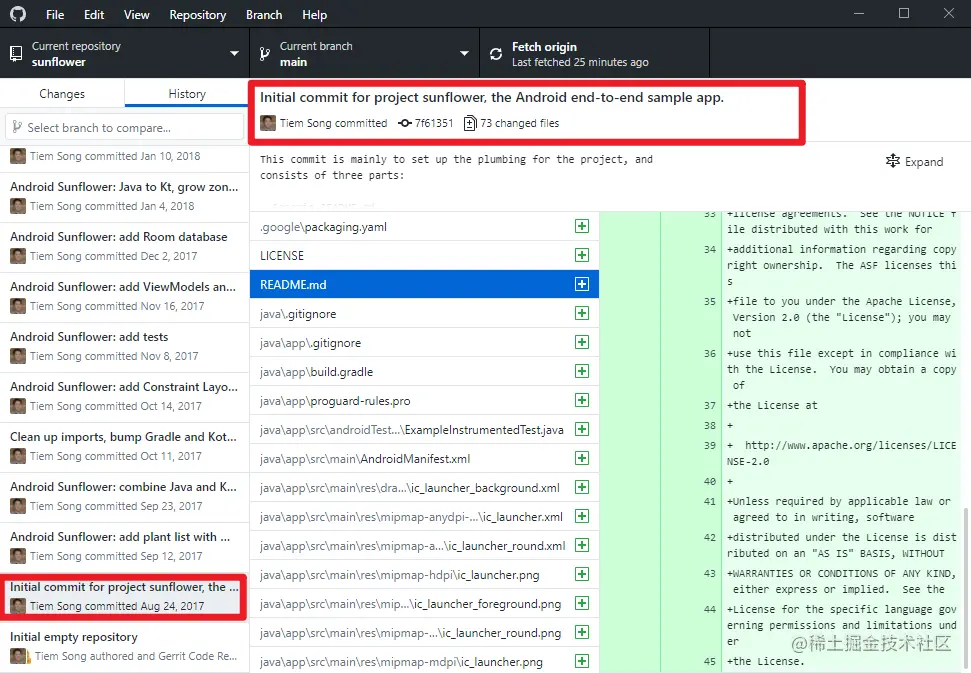Image resolution: width=971 pixels, height=673 pixels.
Task: Select file java\.gitignore
Action: click(x=424, y=313)
